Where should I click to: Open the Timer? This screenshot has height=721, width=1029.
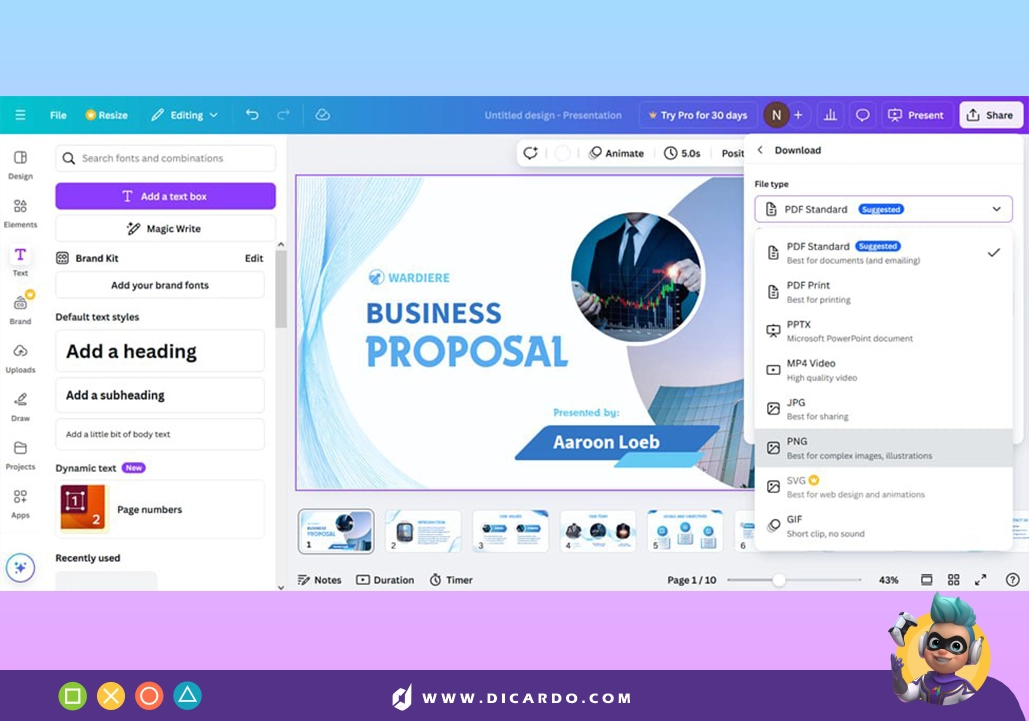click(x=451, y=580)
